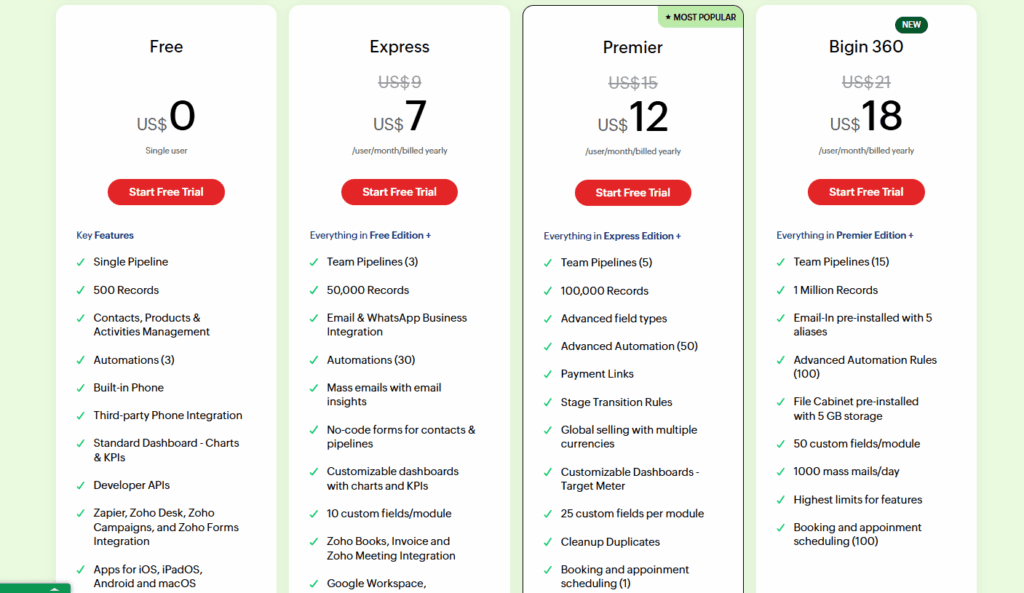Click the checkmark beside Built-in Phone
This screenshot has height=593, width=1024.
(x=81, y=388)
